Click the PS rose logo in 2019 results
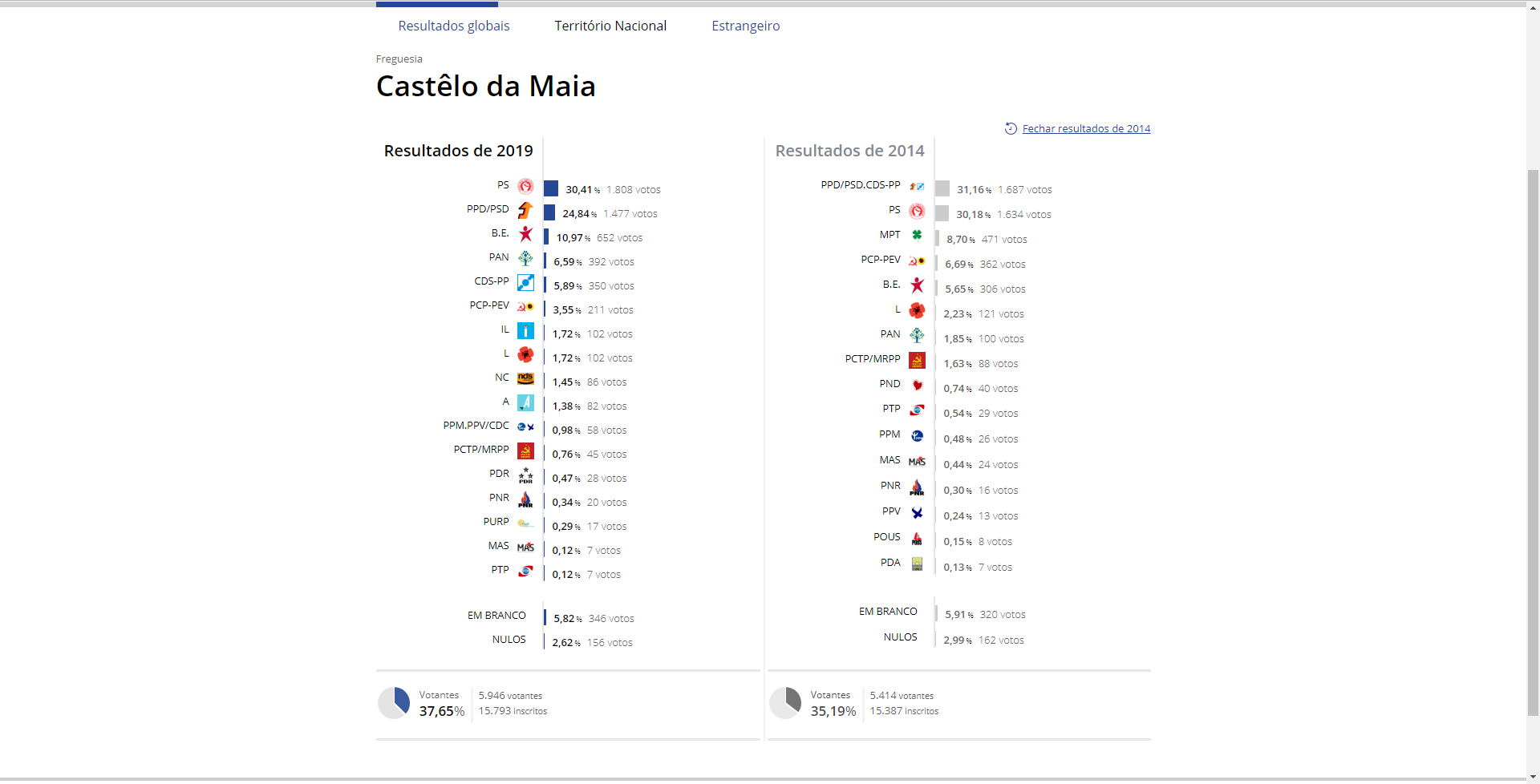This screenshot has width=1540, height=784. click(x=525, y=186)
